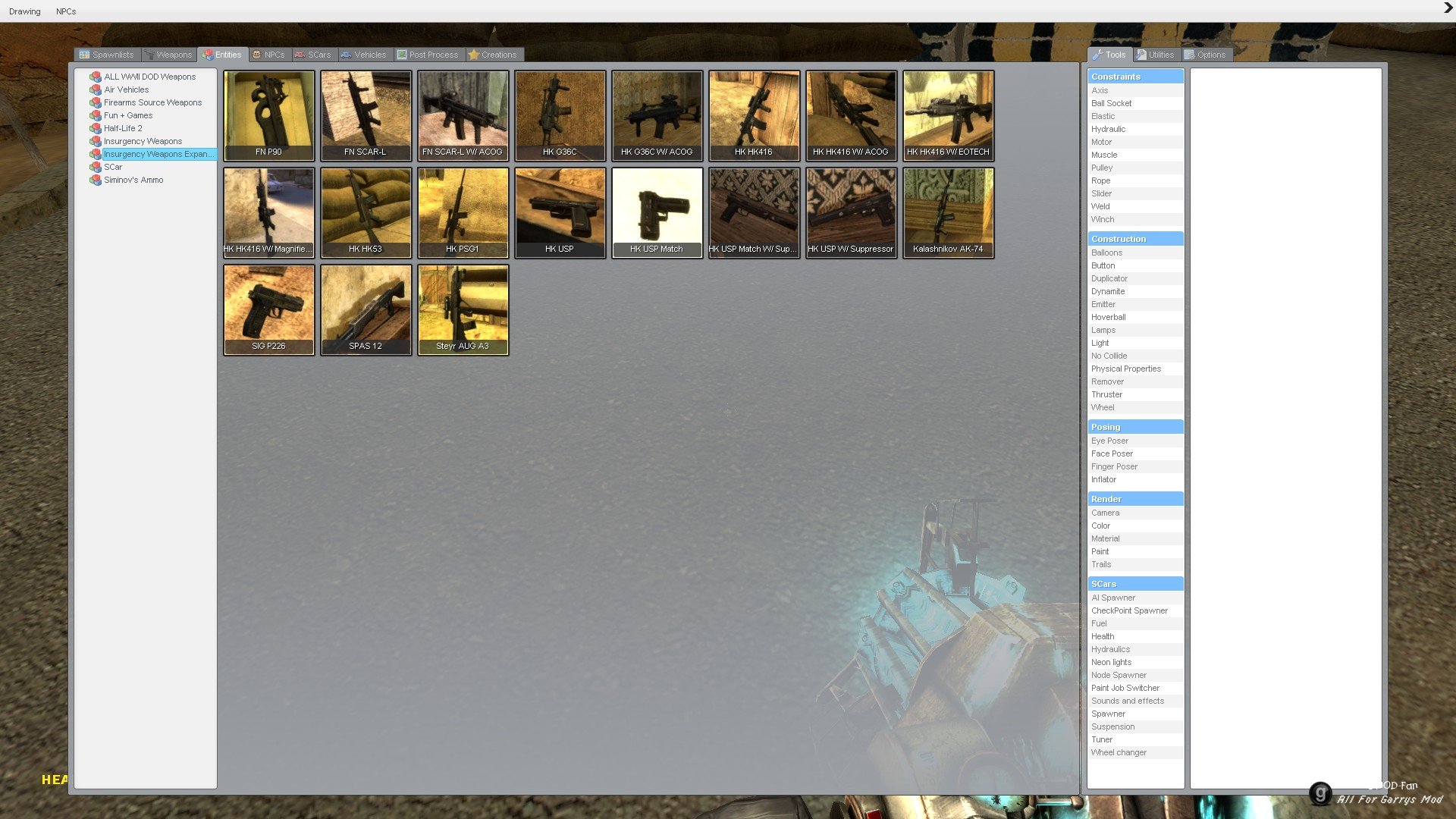This screenshot has height=819, width=1456.
Task: Switch to the Creations tab
Action: 493,55
